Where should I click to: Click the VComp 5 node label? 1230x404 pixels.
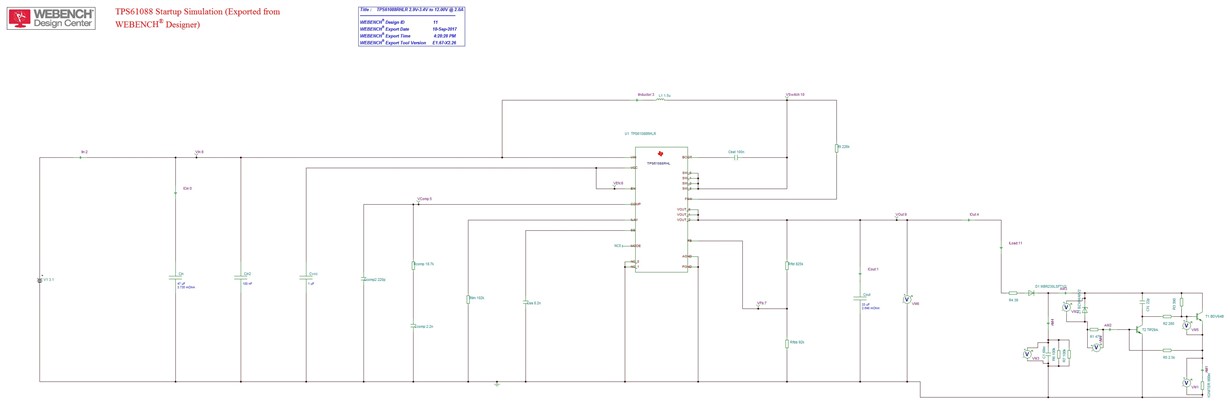click(424, 199)
